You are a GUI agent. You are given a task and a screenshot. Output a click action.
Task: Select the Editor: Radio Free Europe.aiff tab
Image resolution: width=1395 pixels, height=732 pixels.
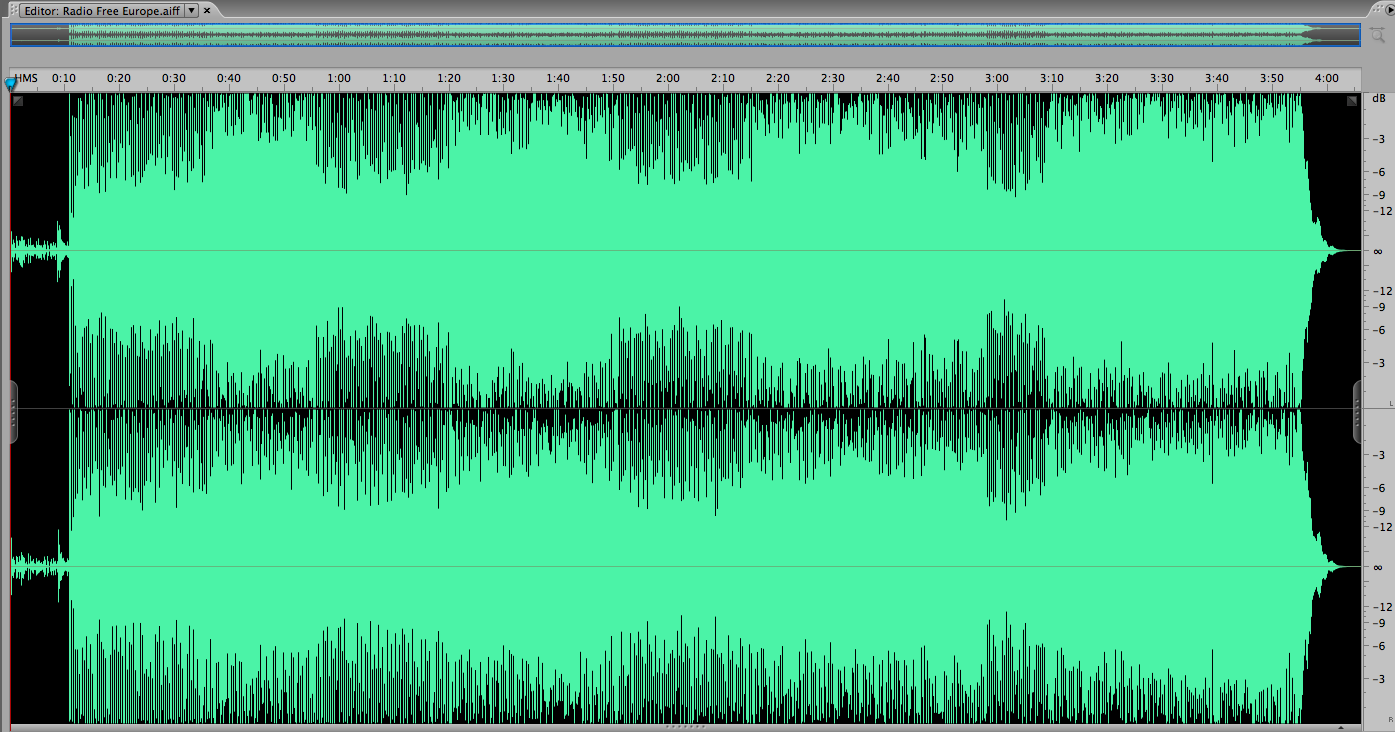click(103, 10)
